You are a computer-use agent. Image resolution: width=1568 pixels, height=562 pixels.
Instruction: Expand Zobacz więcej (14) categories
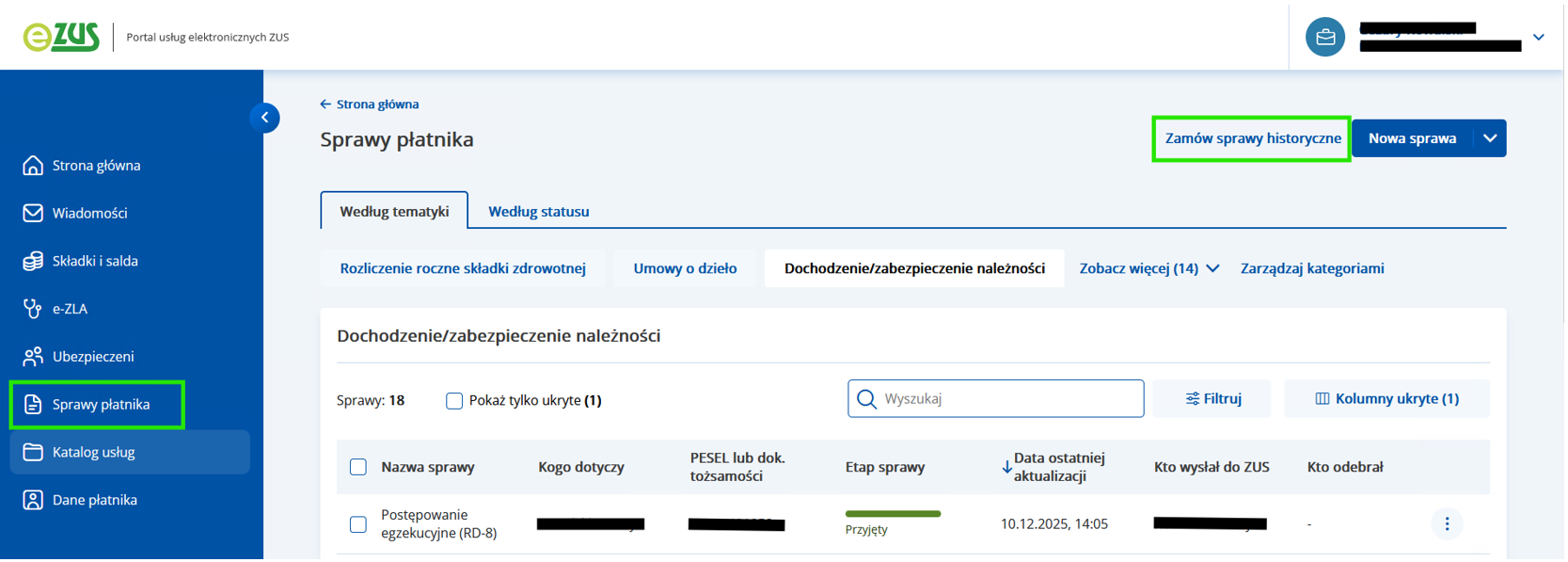tap(1148, 269)
